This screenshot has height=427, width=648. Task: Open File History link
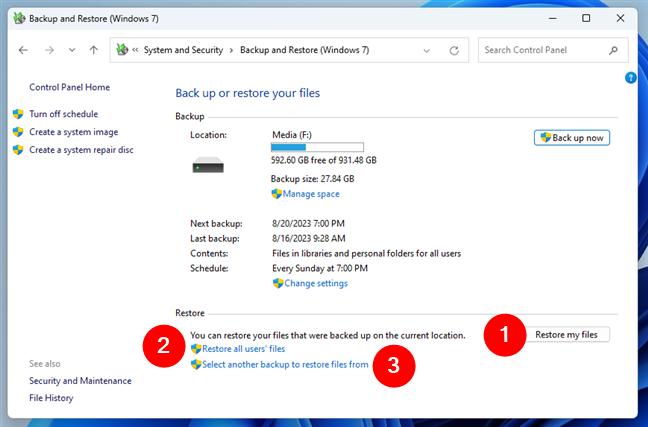click(51, 398)
